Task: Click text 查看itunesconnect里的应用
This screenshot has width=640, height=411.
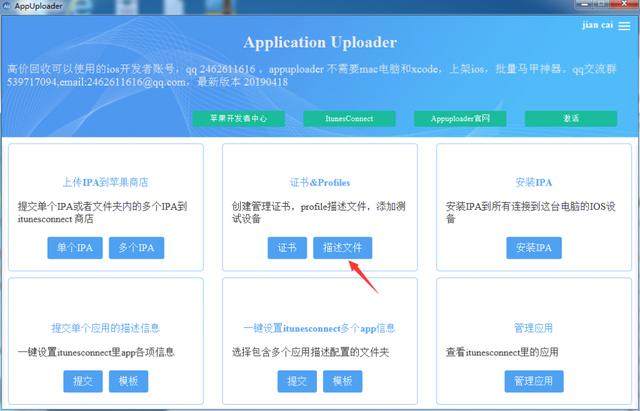Action: (x=502, y=352)
